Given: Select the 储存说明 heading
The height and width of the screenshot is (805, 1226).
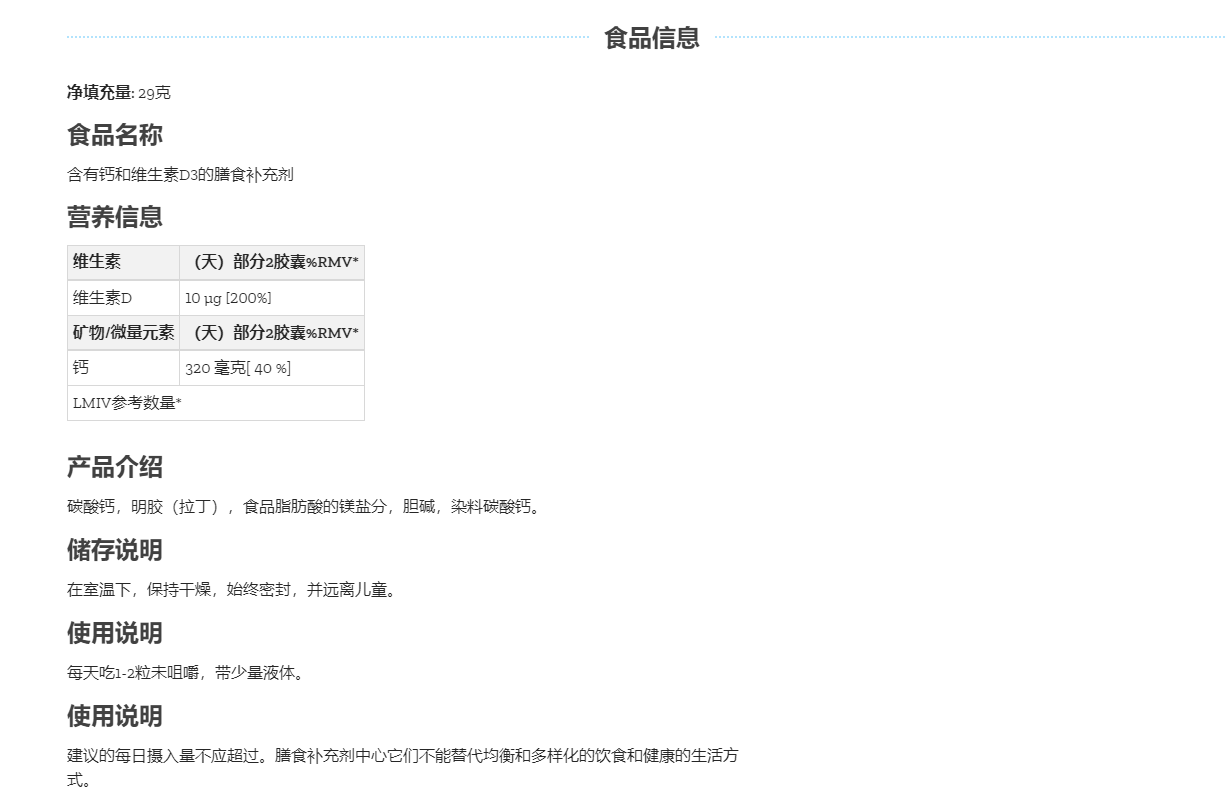Looking at the screenshot, I should pos(114,550).
